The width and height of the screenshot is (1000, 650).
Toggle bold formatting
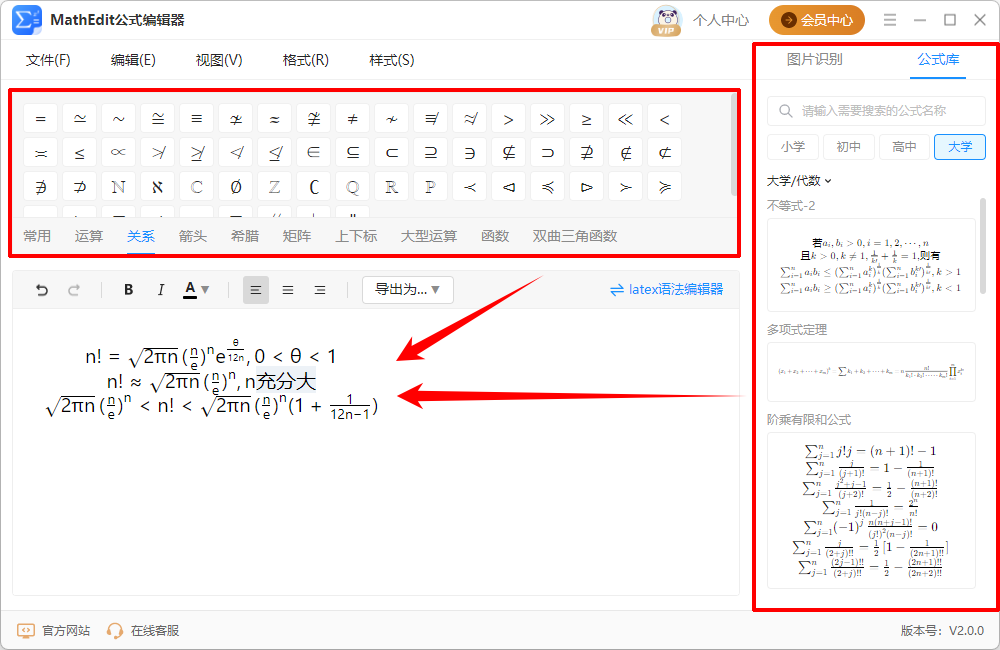(129, 290)
